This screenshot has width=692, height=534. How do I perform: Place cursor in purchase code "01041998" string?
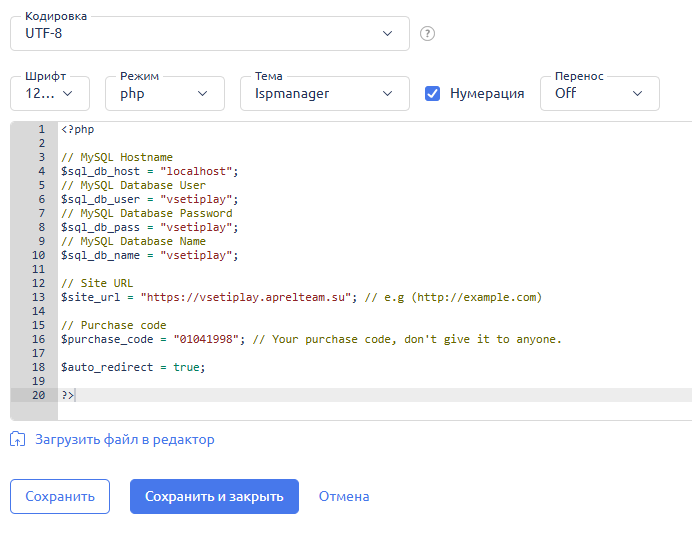pyautogui.click(x=206, y=339)
